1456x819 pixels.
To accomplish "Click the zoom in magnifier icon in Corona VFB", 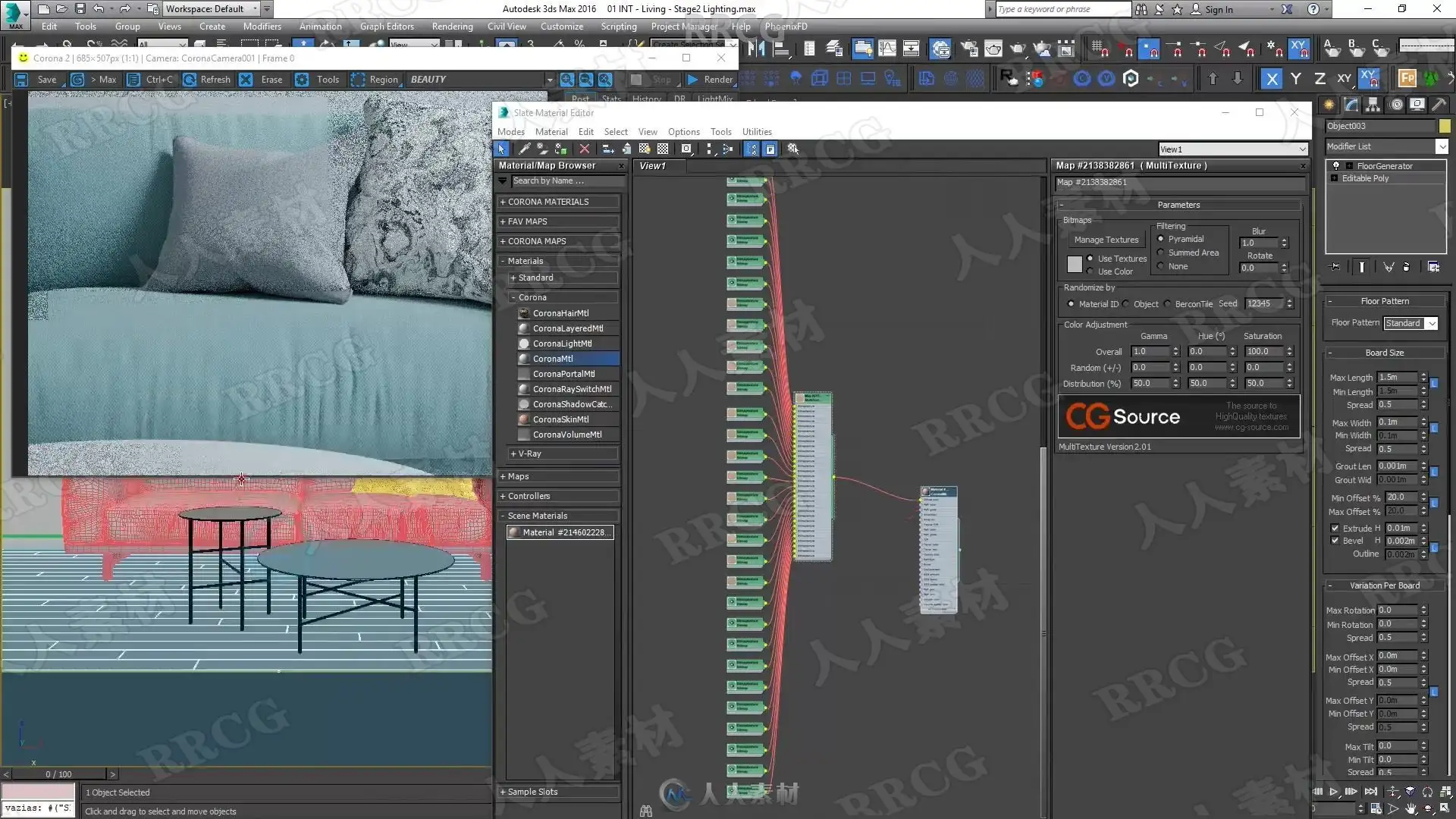I will 567,80.
